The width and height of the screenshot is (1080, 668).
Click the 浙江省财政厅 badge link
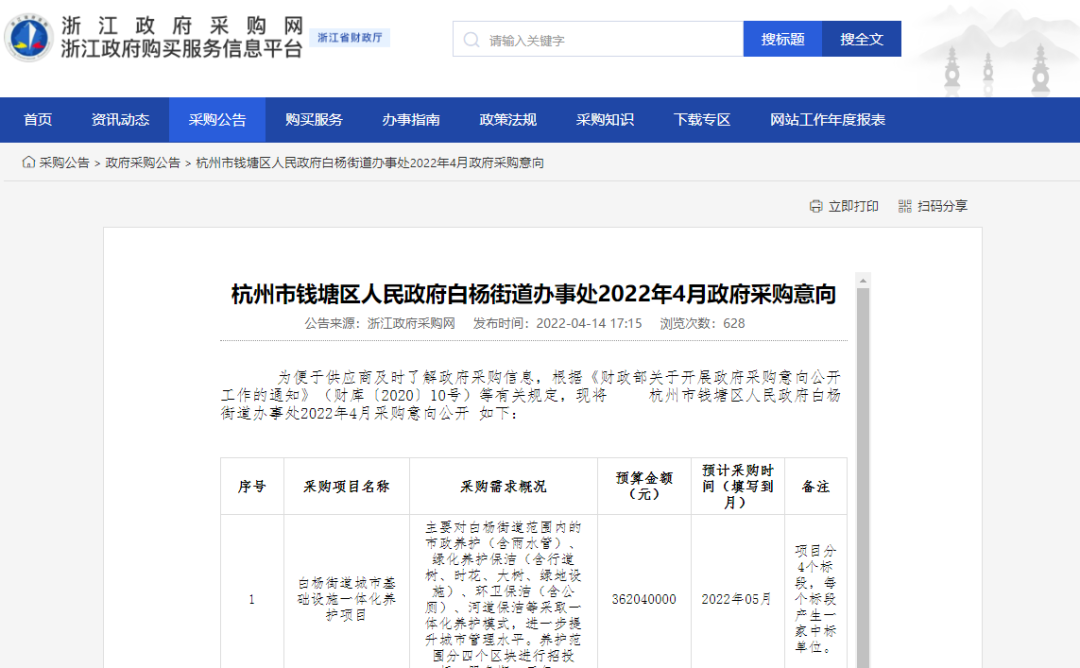(x=350, y=38)
